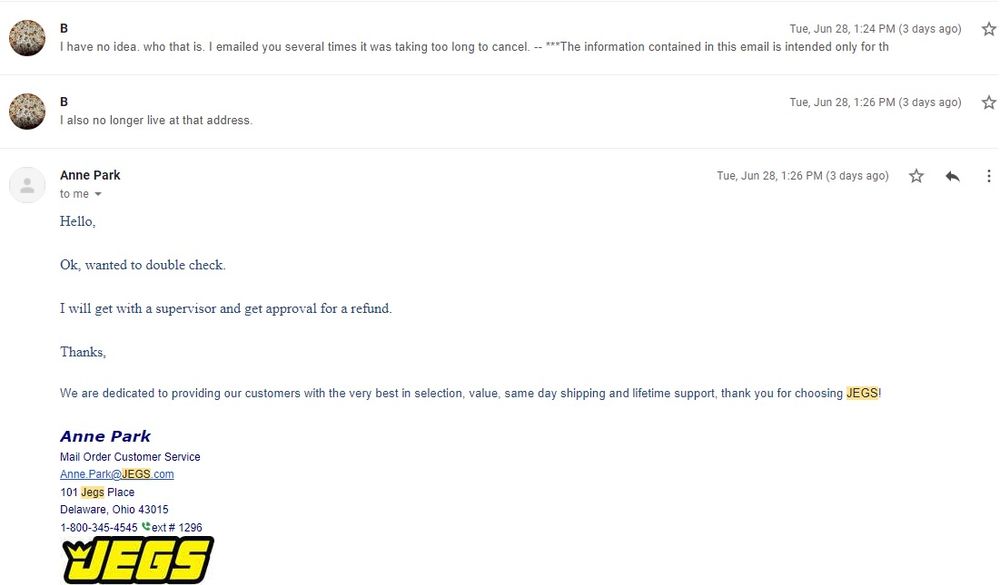1000x585 pixels.
Task: Expand message 'I also no longer live'
Action: tap(156, 120)
